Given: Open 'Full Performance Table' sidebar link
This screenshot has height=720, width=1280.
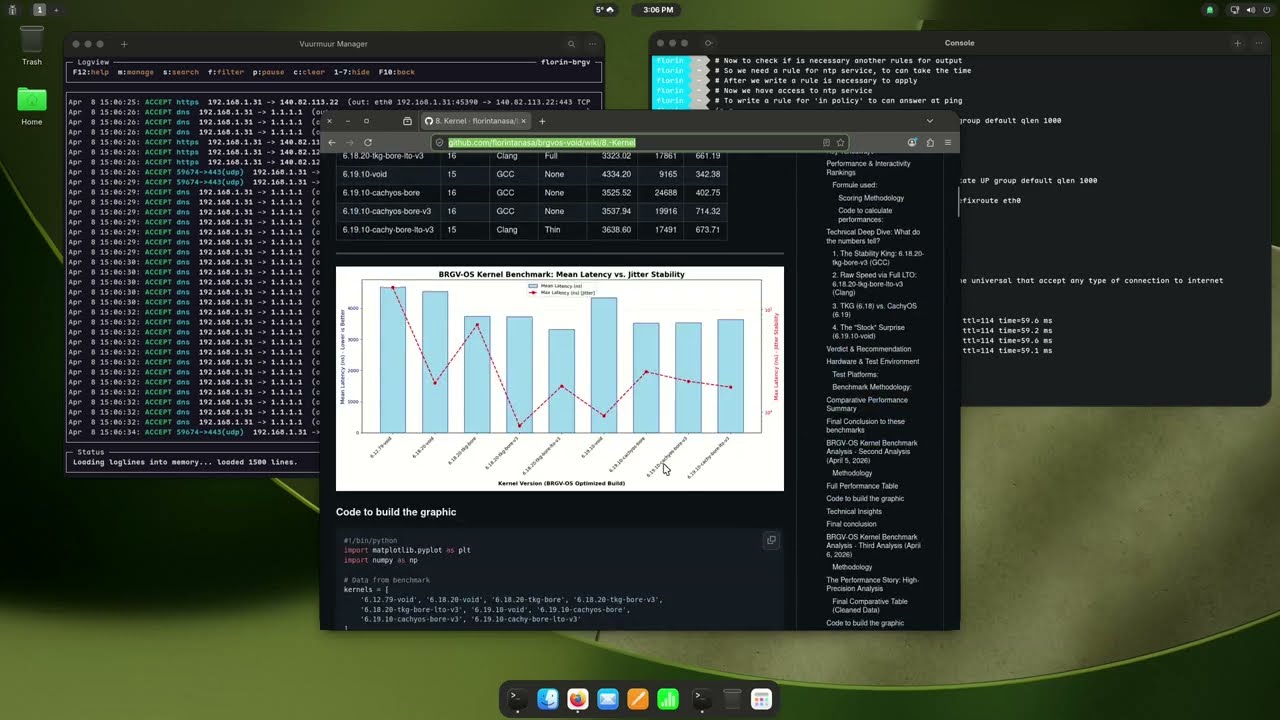Looking at the screenshot, I should [862, 486].
